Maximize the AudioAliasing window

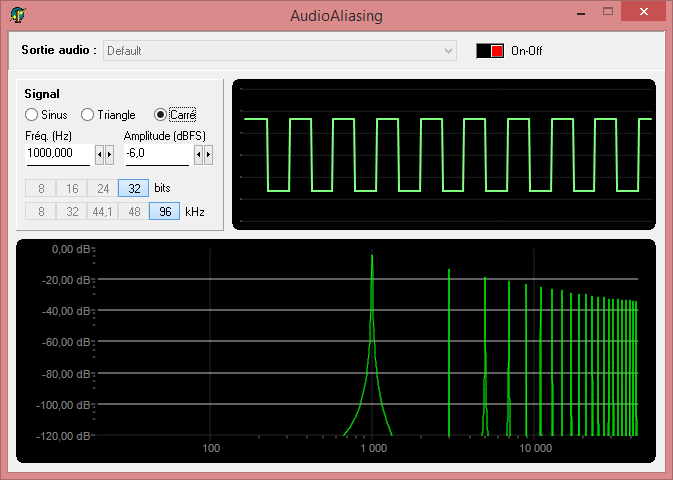608,12
